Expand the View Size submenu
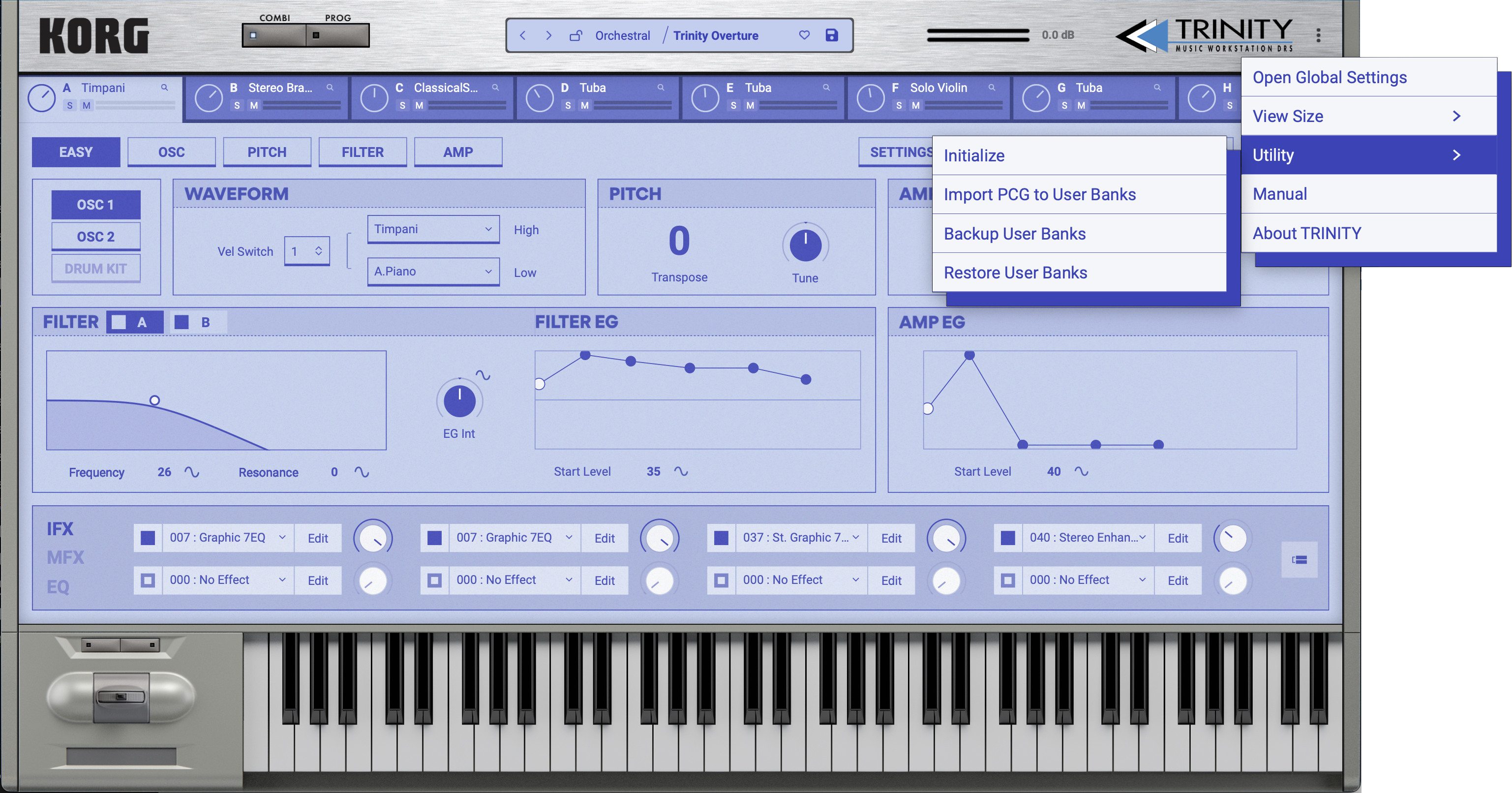This screenshot has height=793, width=1512. click(1369, 116)
